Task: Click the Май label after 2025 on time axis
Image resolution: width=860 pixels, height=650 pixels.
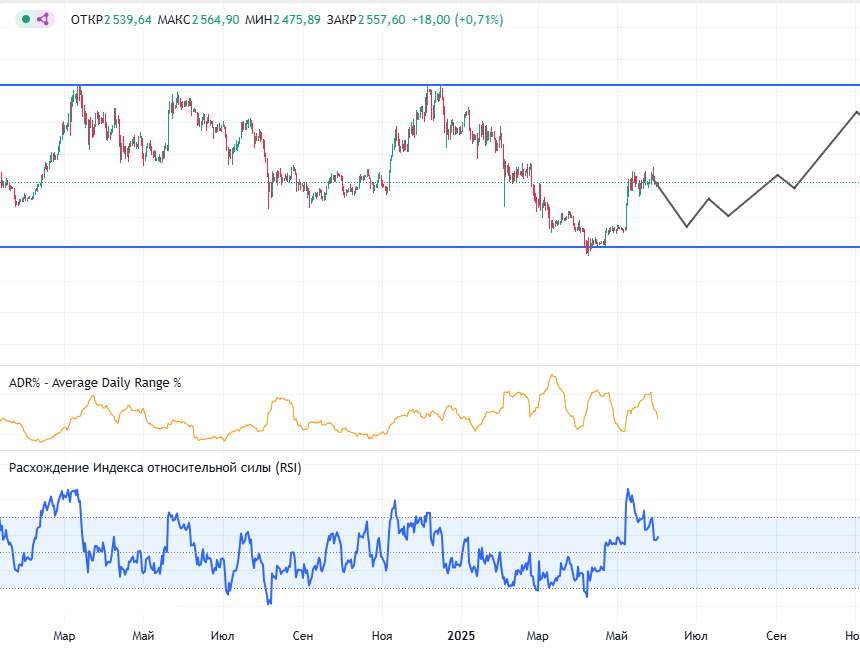Action: 616,636
